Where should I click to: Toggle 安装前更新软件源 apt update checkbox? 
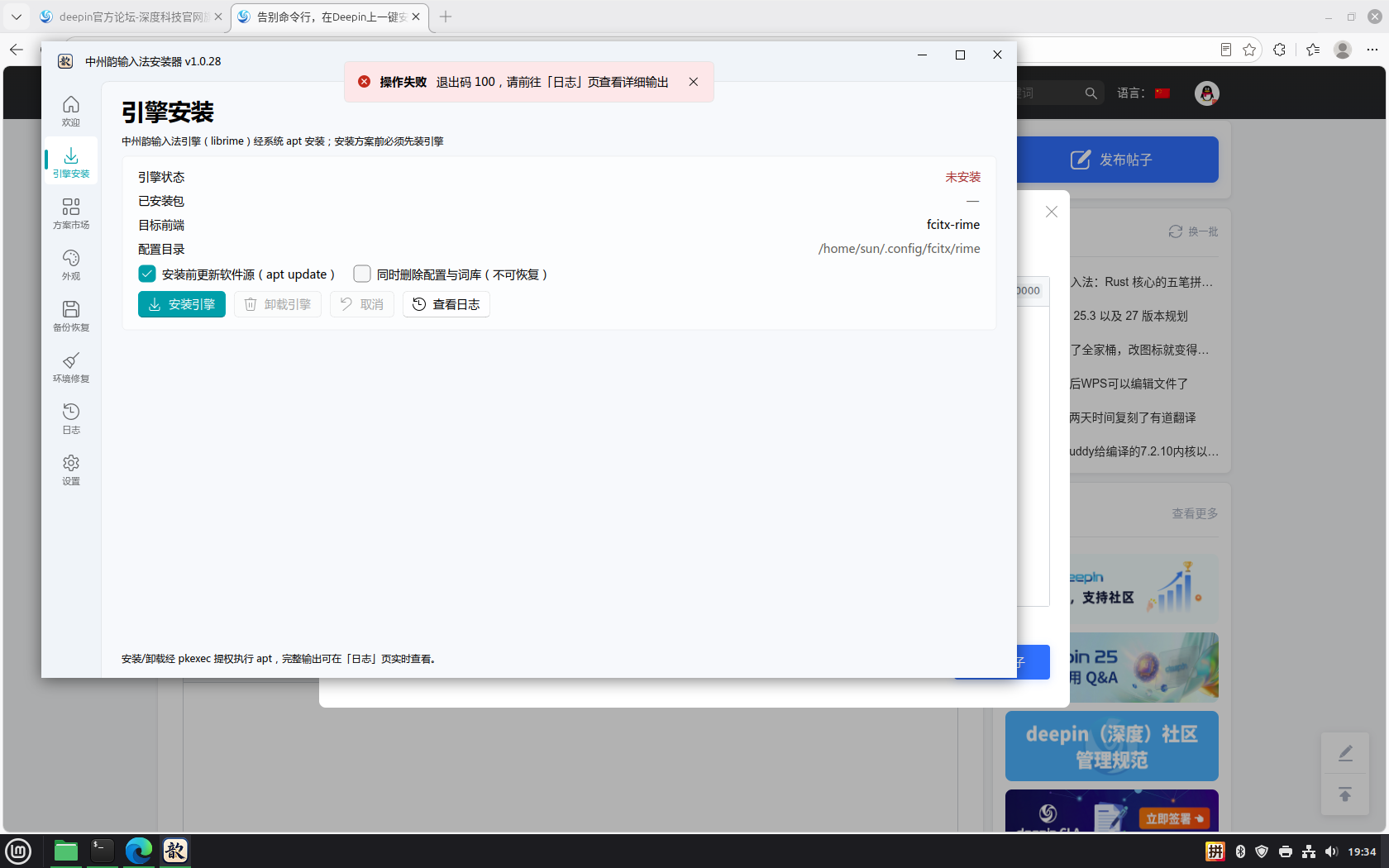(147, 274)
